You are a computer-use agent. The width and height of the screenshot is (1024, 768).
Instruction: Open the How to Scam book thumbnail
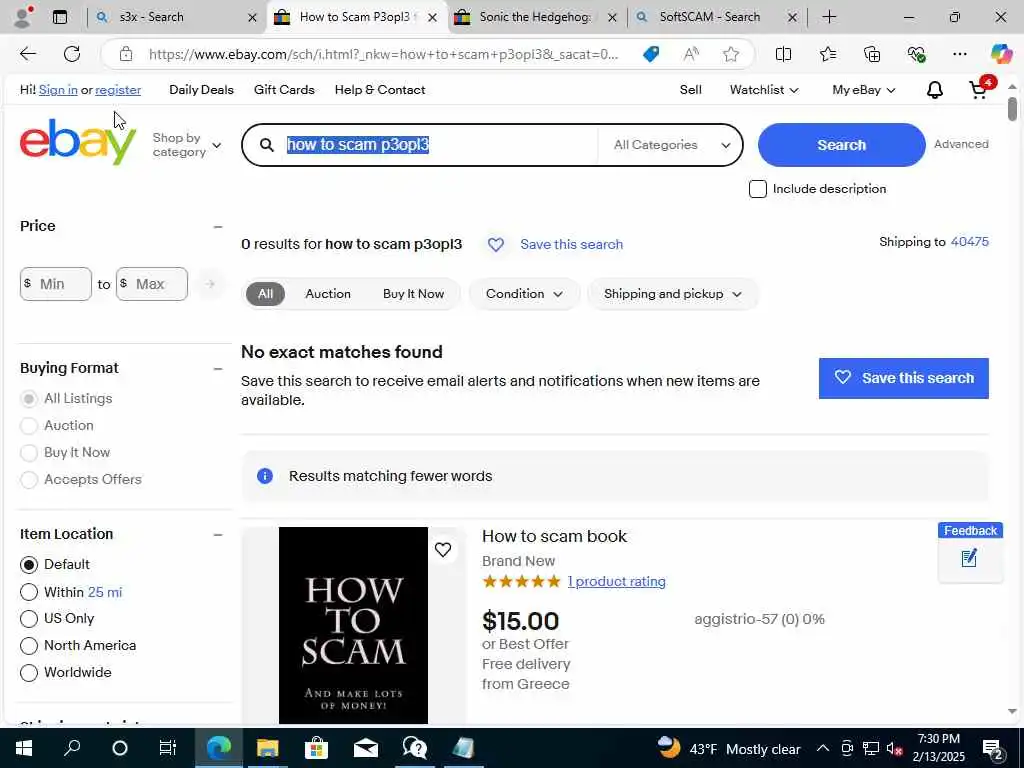pyautogui.click(x=353, y=625)
